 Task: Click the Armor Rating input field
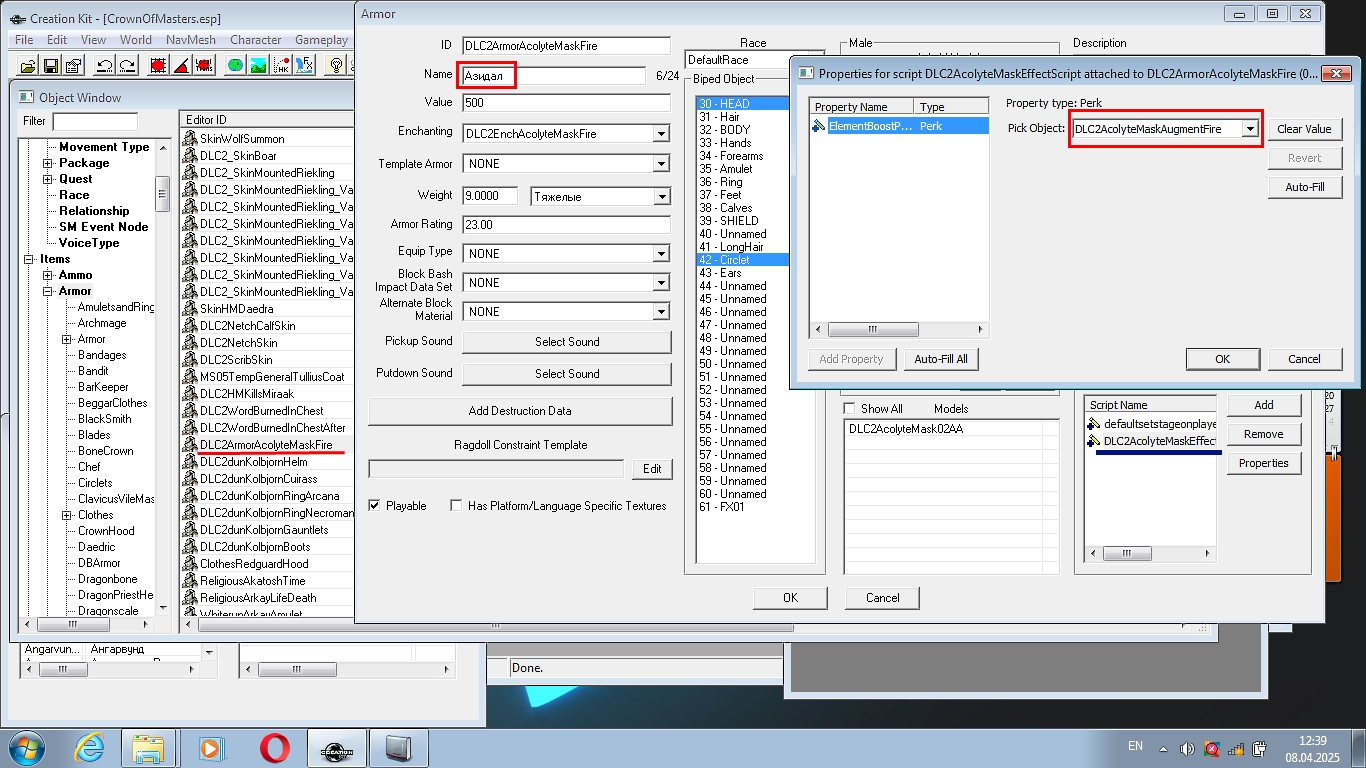coord(566,225)
